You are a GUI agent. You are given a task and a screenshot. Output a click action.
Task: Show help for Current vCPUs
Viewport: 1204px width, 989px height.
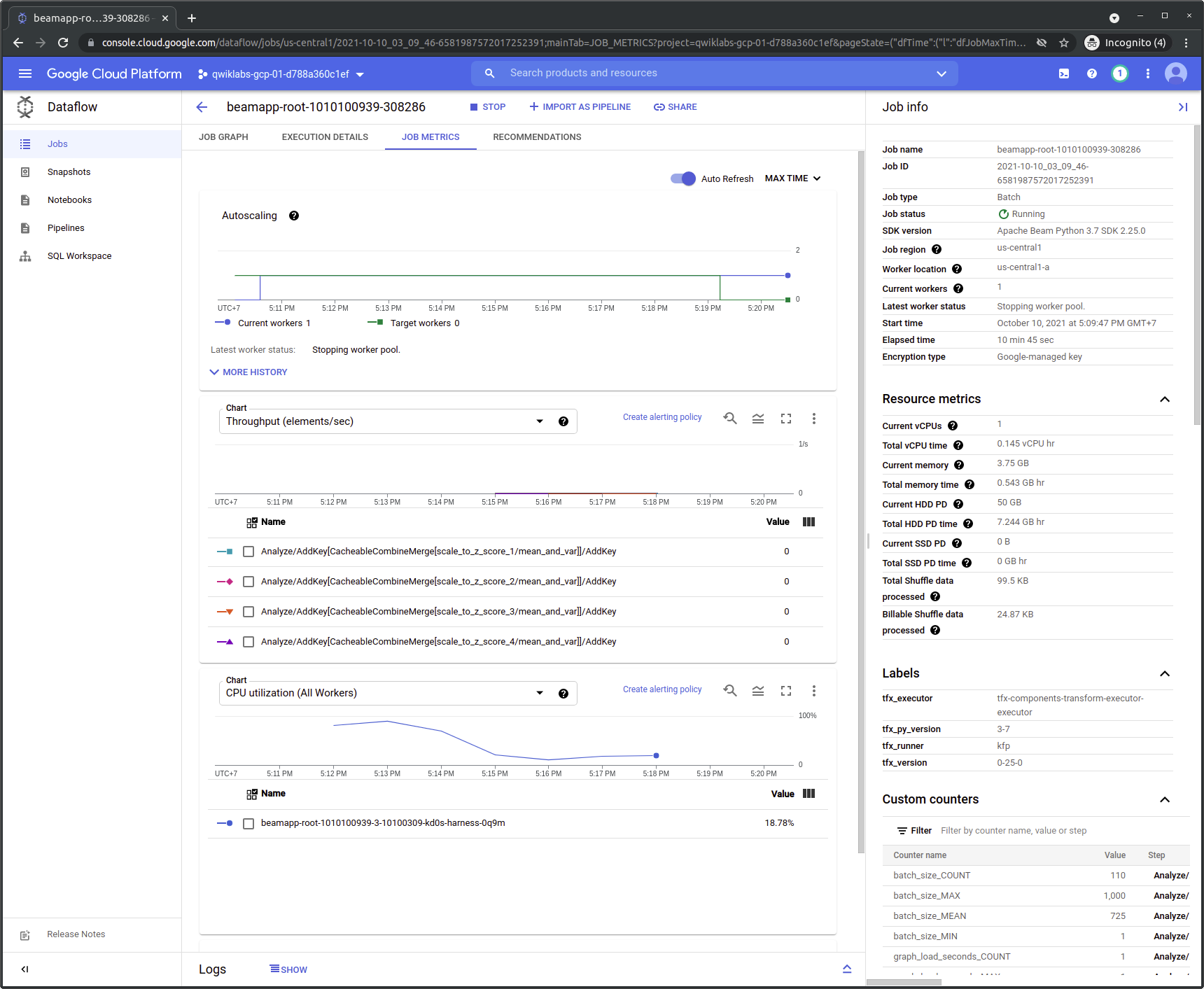(x=953, y=426)
